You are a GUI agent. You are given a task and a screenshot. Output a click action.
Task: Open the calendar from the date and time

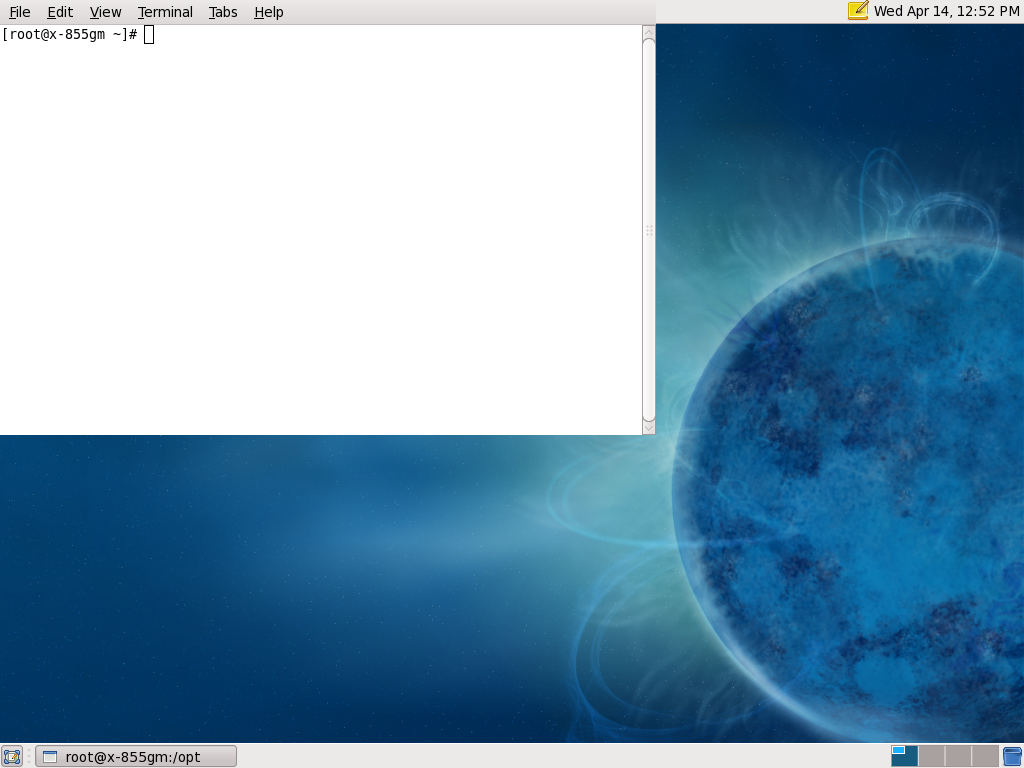pyautogui.click(x=946, y=11)
